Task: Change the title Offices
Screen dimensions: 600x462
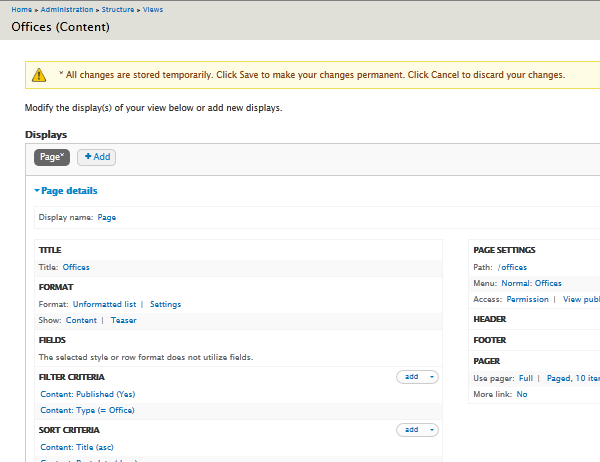Action: (76, 267)
